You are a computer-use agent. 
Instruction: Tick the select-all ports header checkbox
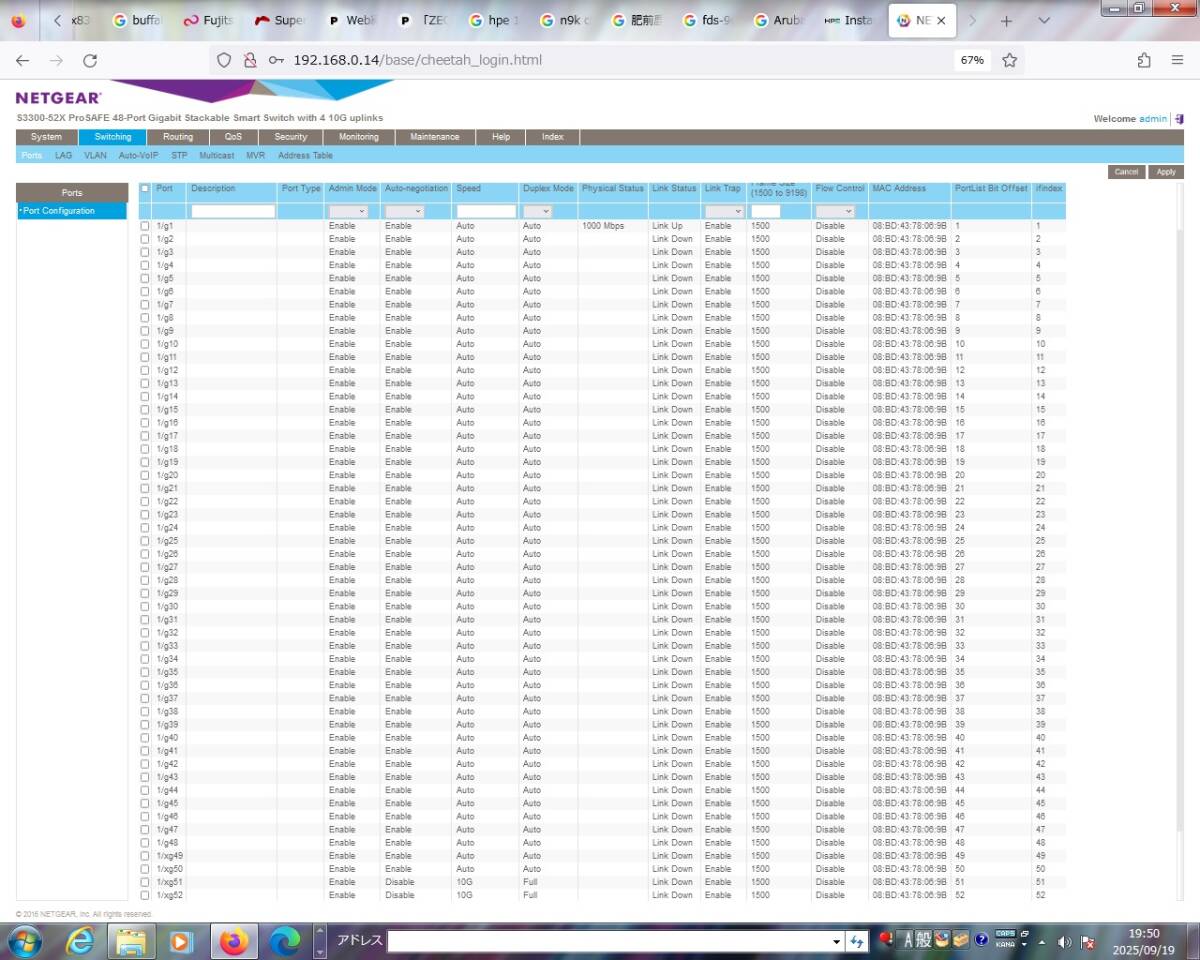point(145,189)
